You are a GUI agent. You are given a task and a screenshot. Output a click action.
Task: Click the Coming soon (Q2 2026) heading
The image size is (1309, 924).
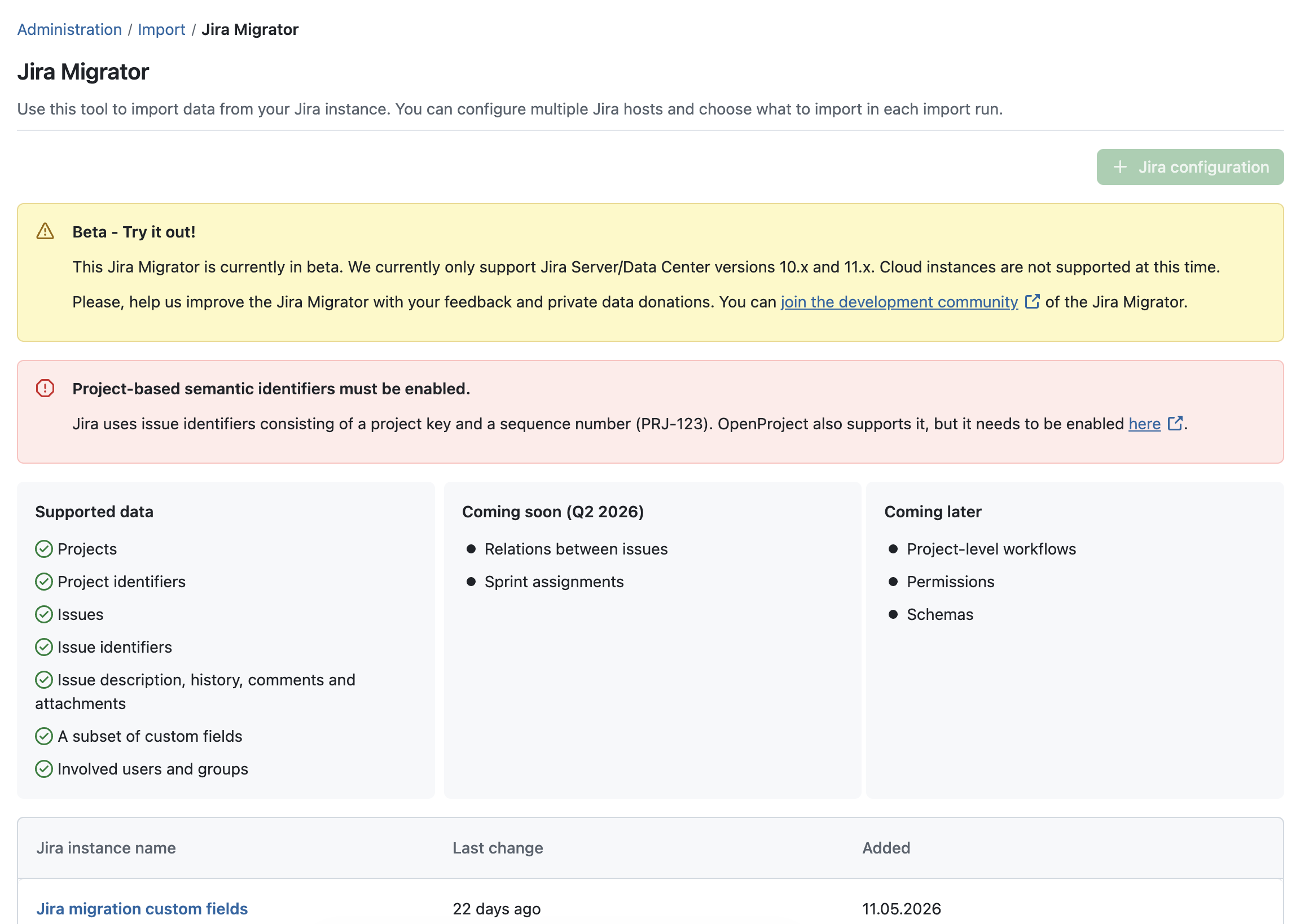click(553, 512)
